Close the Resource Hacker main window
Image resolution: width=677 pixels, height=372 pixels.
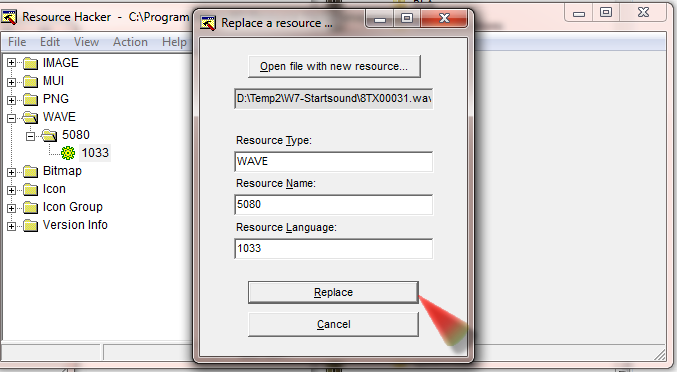click(643, 12)
